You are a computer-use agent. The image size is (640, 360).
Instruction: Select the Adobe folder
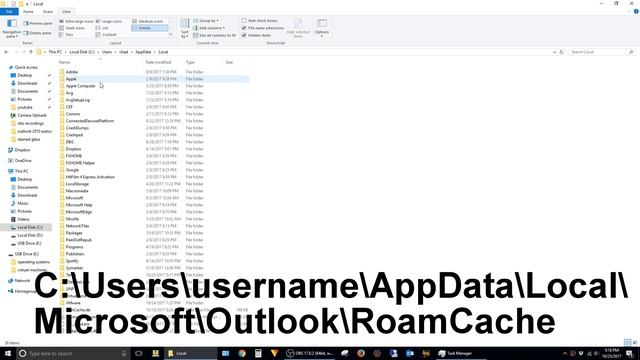[72, 72]
